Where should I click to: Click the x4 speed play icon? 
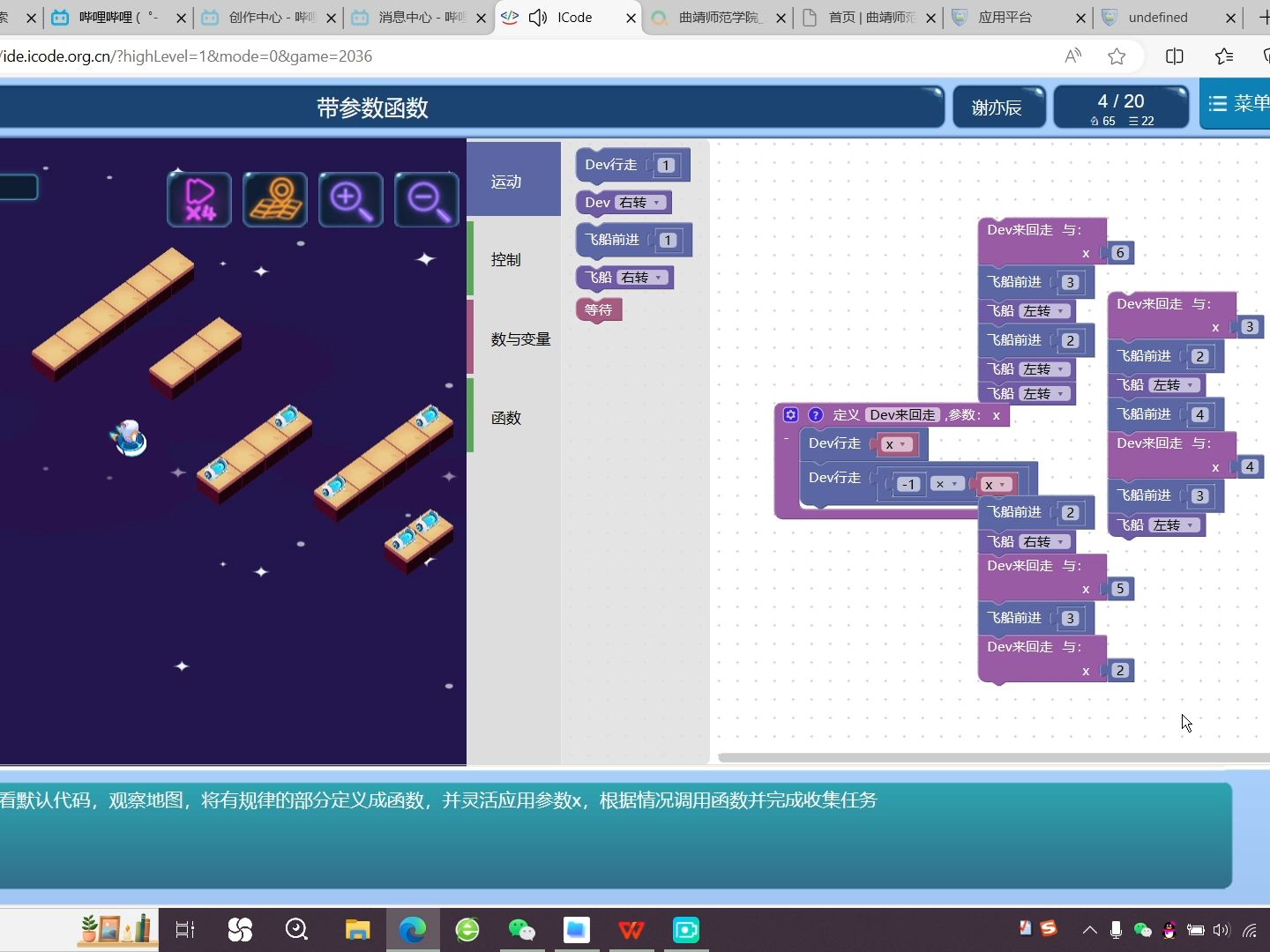coord(199,199)
